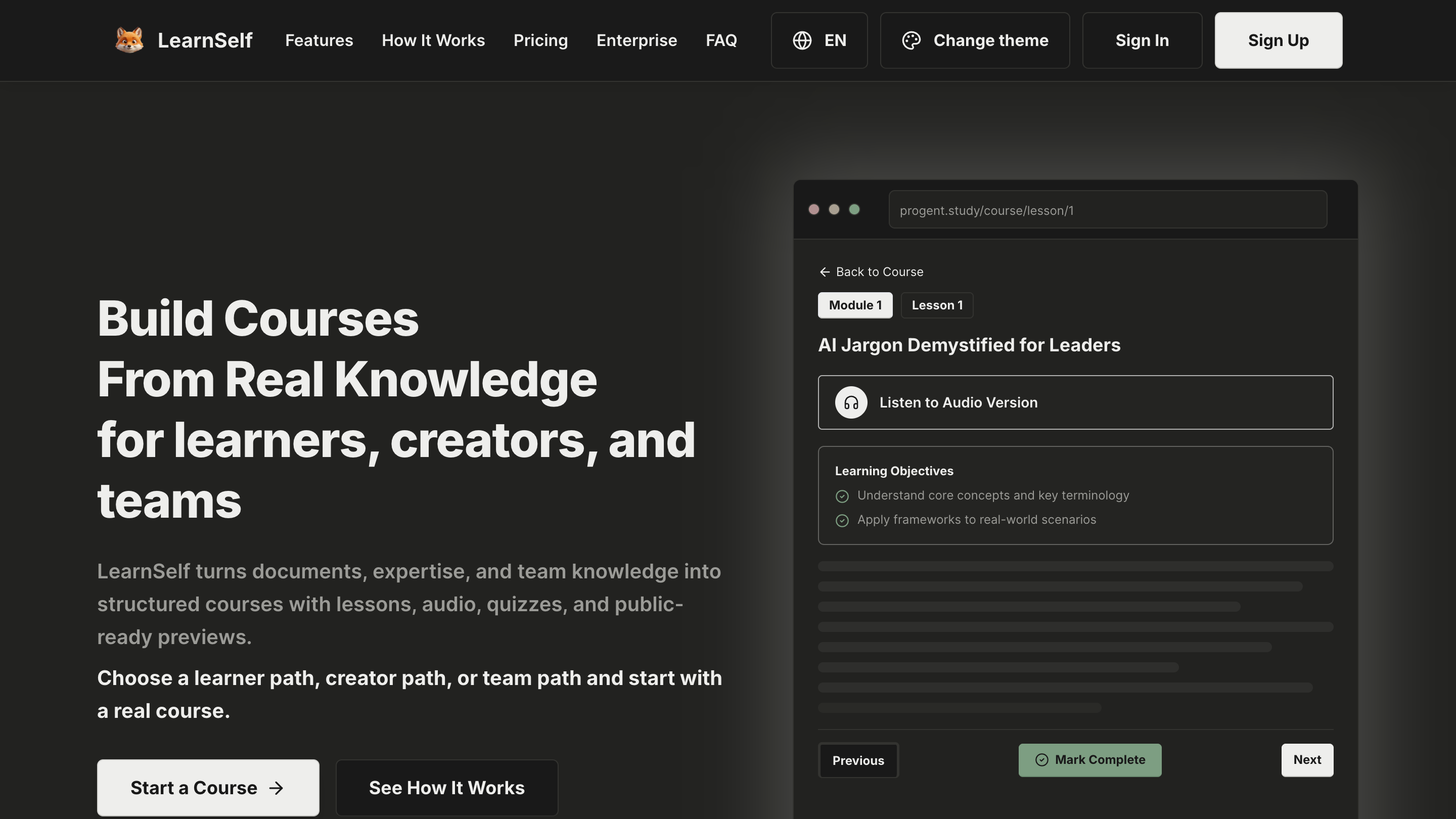Open the FAQ nav link
This screenshot has height=819, width=1456.
[721, 40]
